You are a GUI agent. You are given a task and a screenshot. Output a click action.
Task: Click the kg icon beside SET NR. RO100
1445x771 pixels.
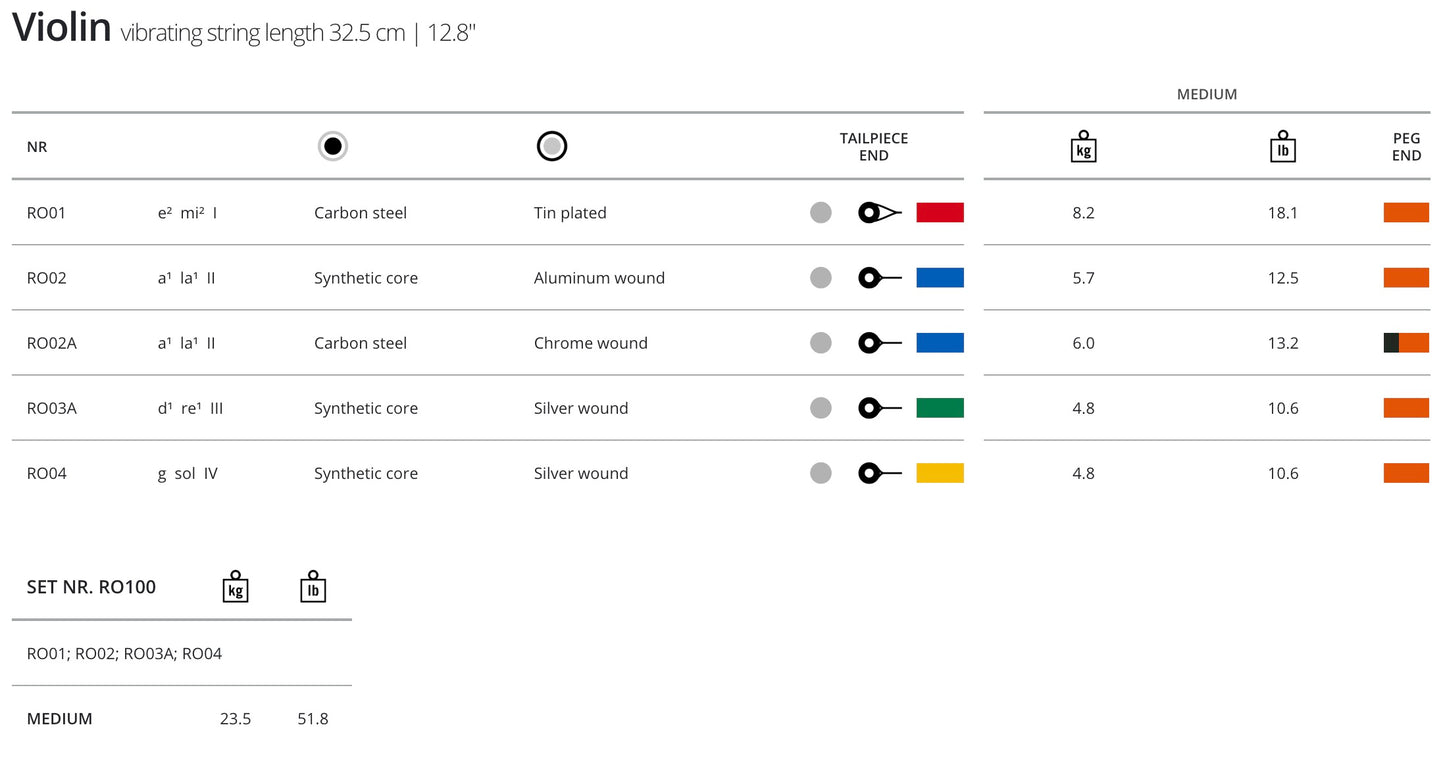235,587
